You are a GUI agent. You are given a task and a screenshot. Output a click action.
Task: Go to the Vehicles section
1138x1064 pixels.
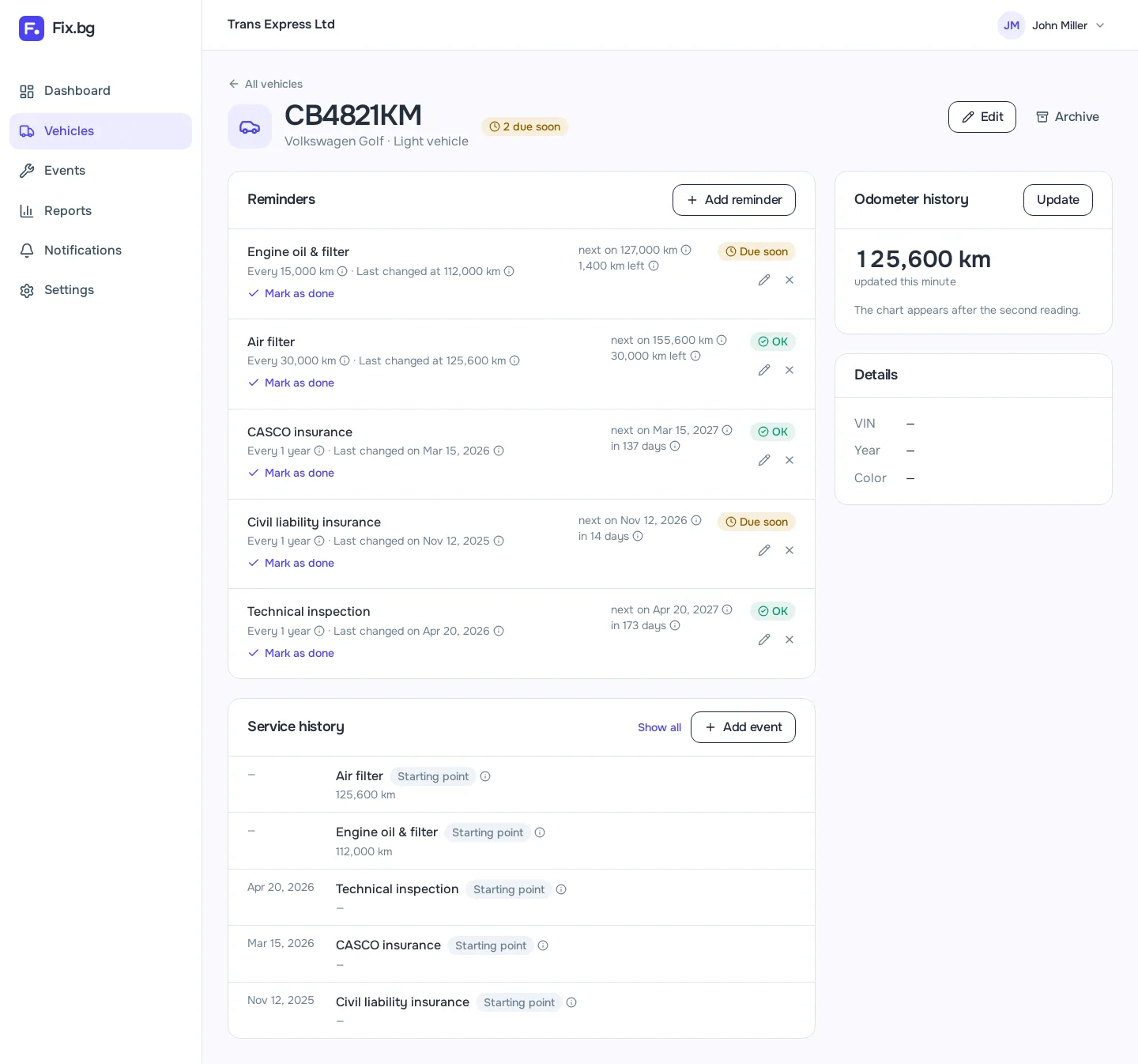click(100, 131)
